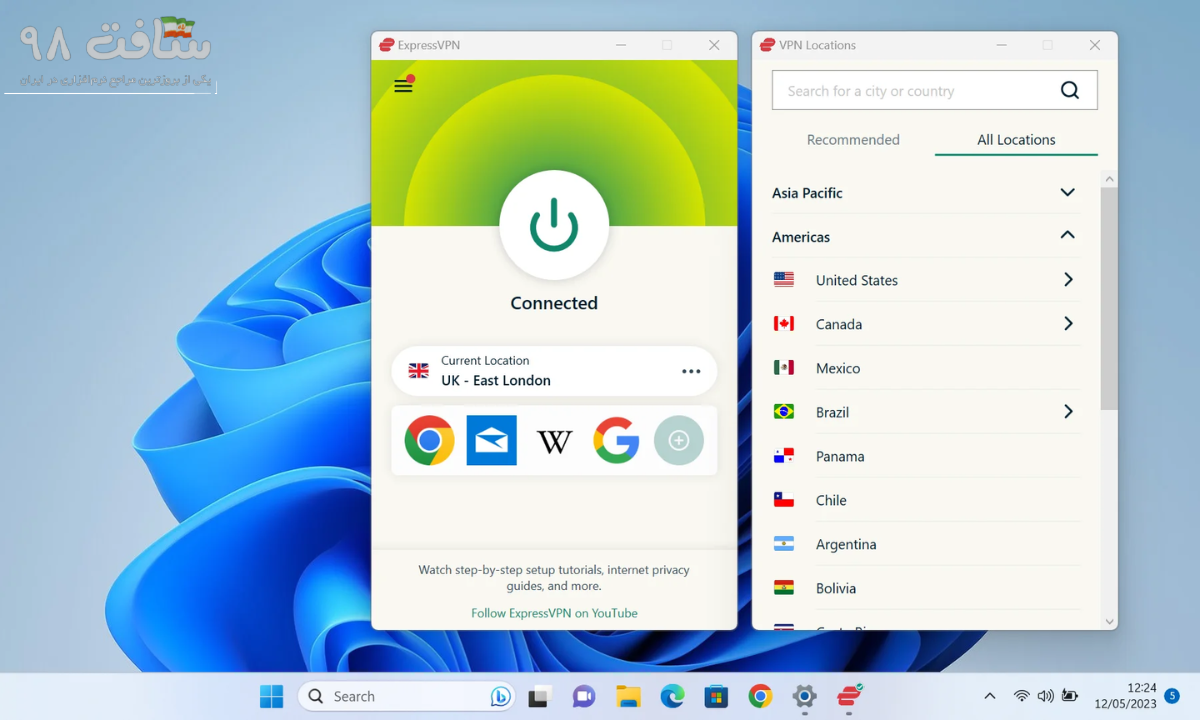This screenshot has height=720, width=1200.
Task: Open the volume tray icon
Action: click(x=1046, y=696)
